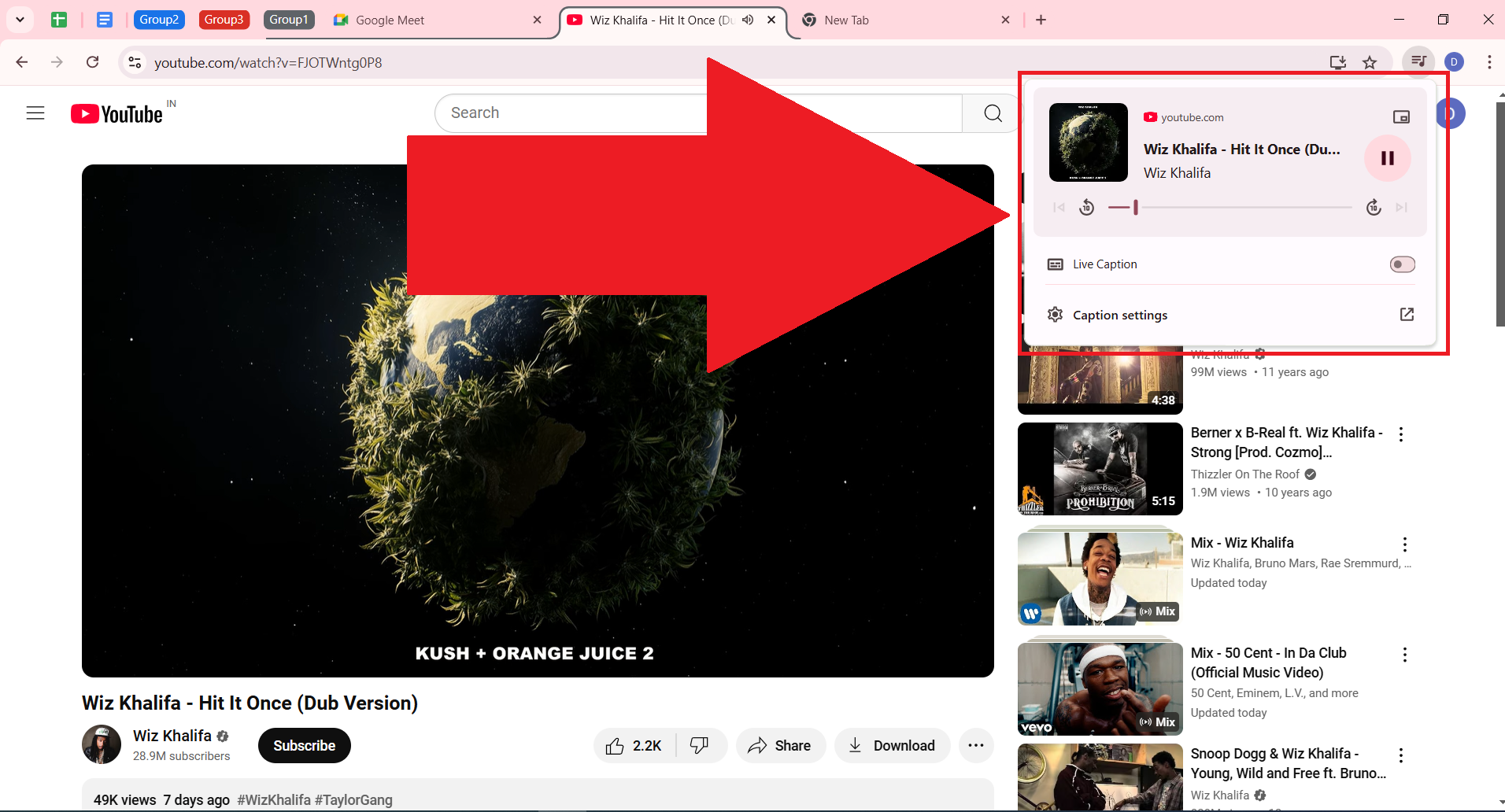1505x812 pixels.
Task: Open Berner x B-Real Strong video thumbnail
Action: click(x=1100, y=469)
